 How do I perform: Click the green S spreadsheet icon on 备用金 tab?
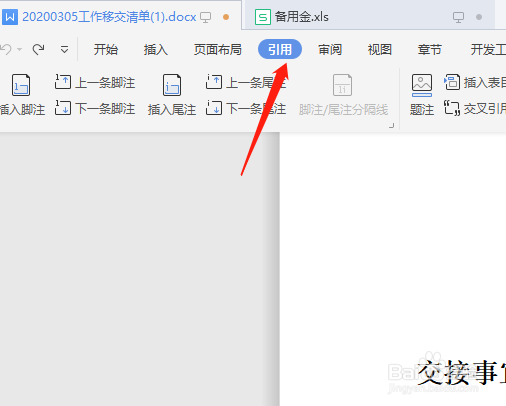263,17
